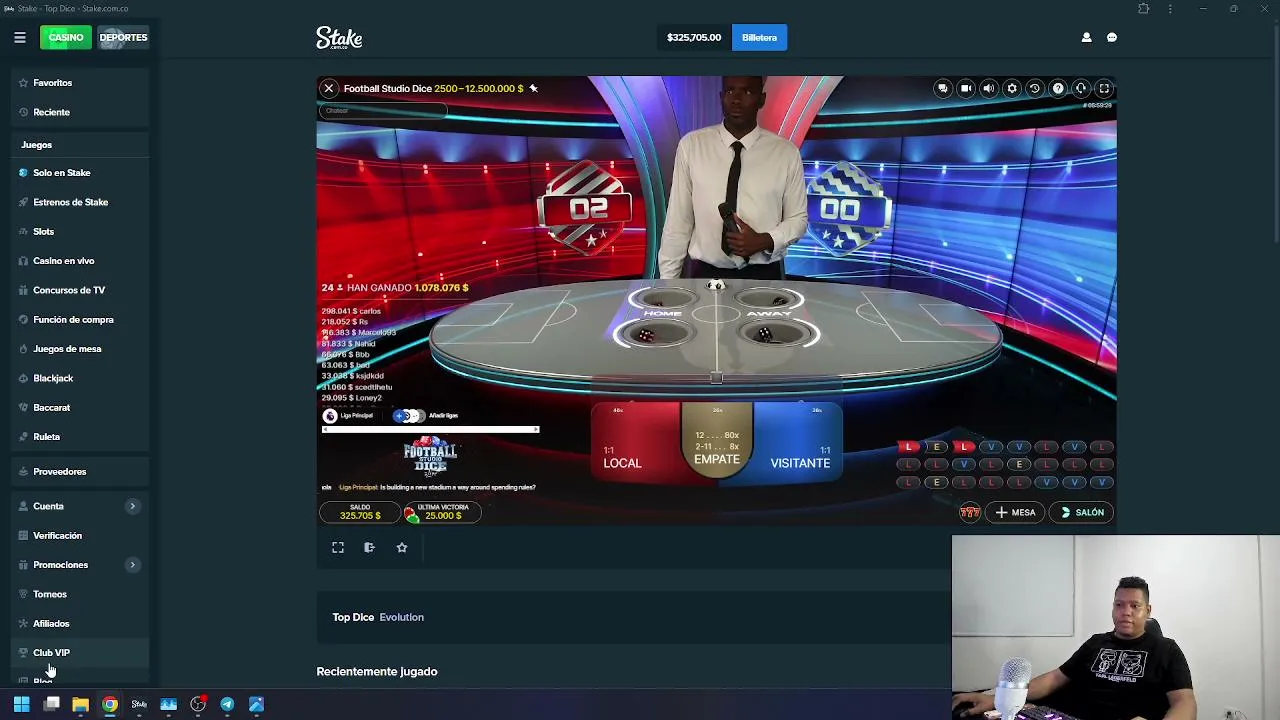Viewport: 1280px width, 720px height.
Task: Open the game help question icon
Action: [x=1058, y=88]
